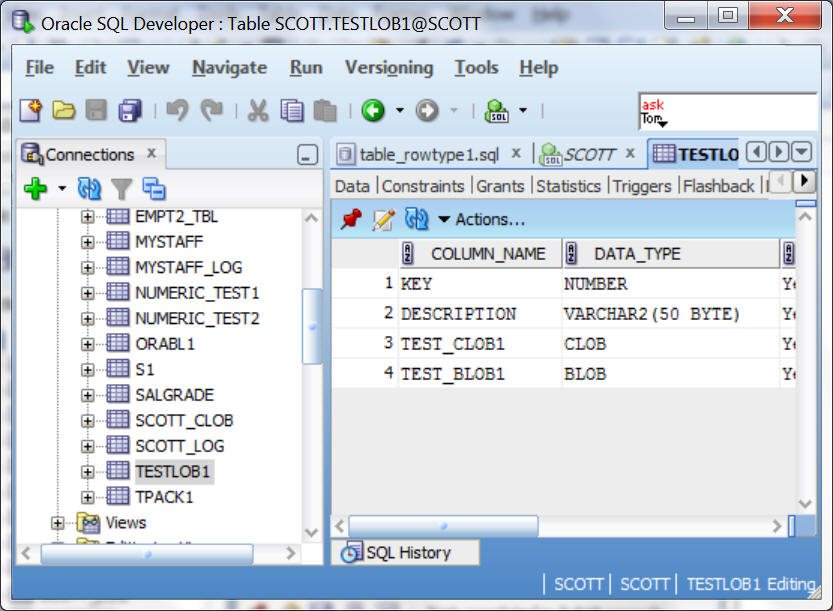
Task: Click the columns grid horizontal scrollbar thumb
Action: coord(443,526)
